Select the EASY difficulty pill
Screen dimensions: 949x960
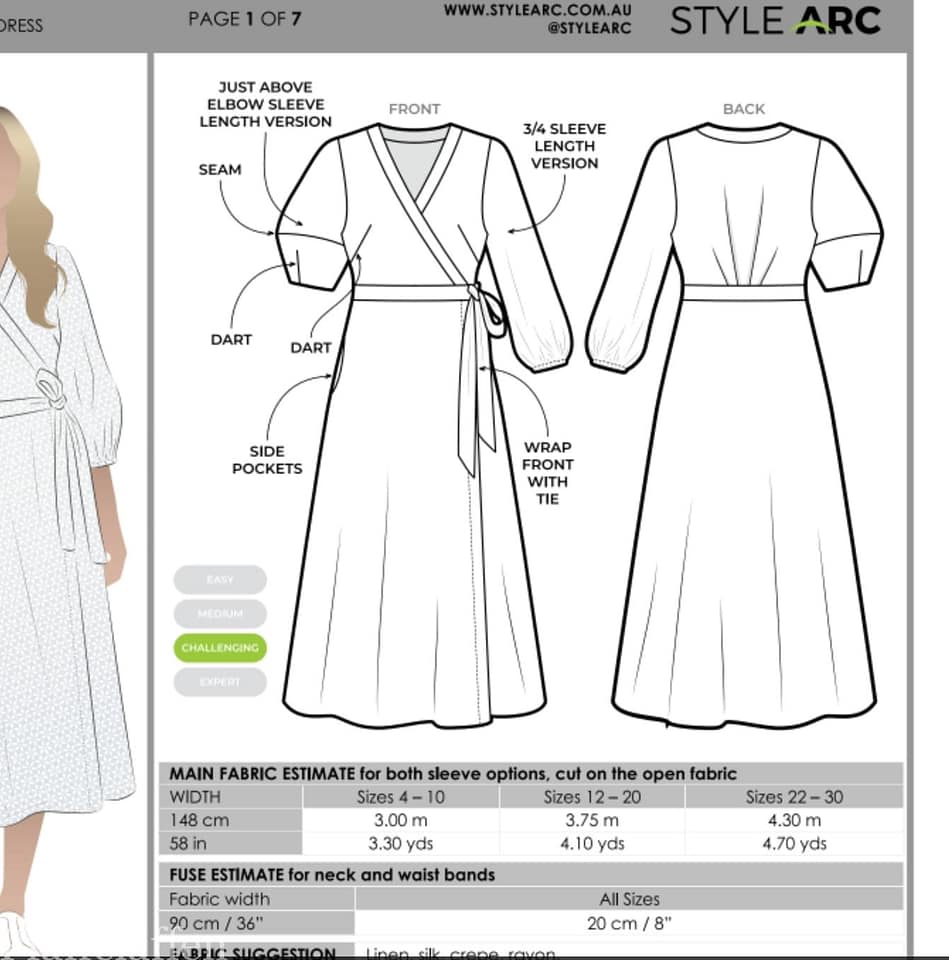(220, 580)
